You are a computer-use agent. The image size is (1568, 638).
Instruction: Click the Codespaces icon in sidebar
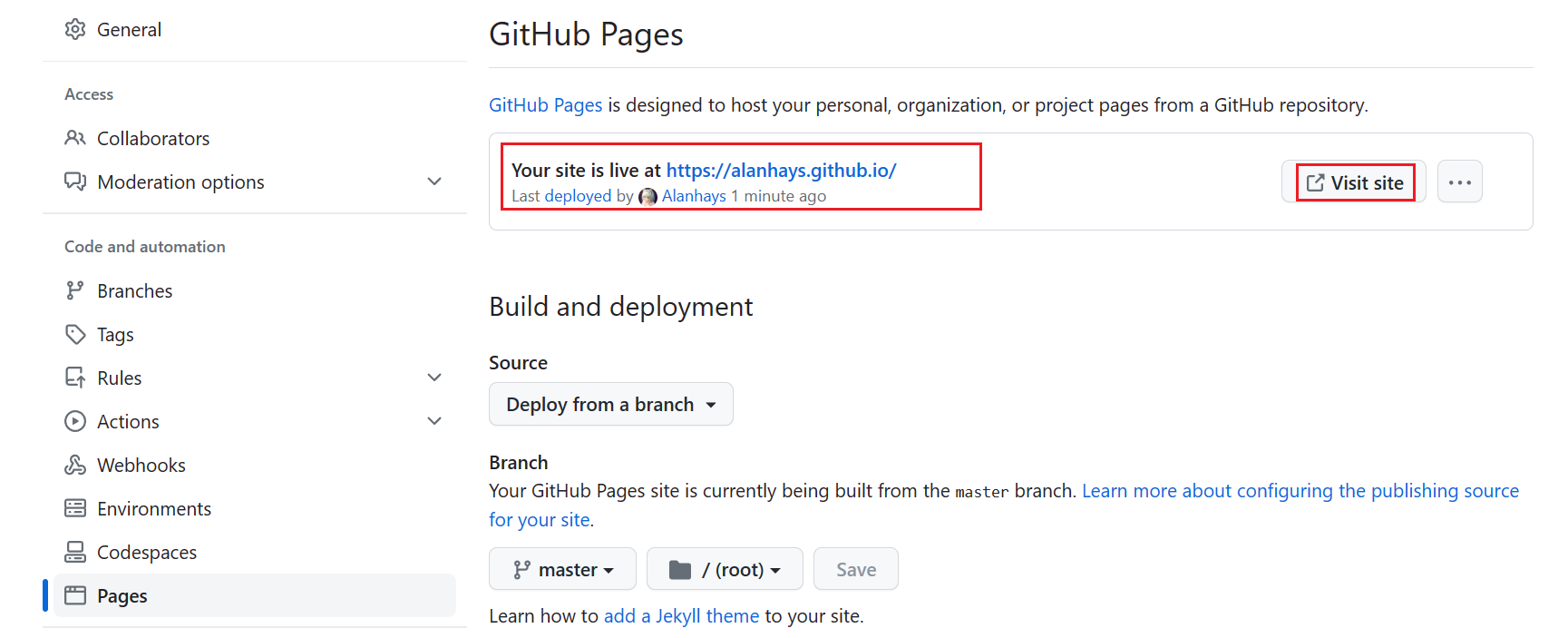tap(75, 552)
